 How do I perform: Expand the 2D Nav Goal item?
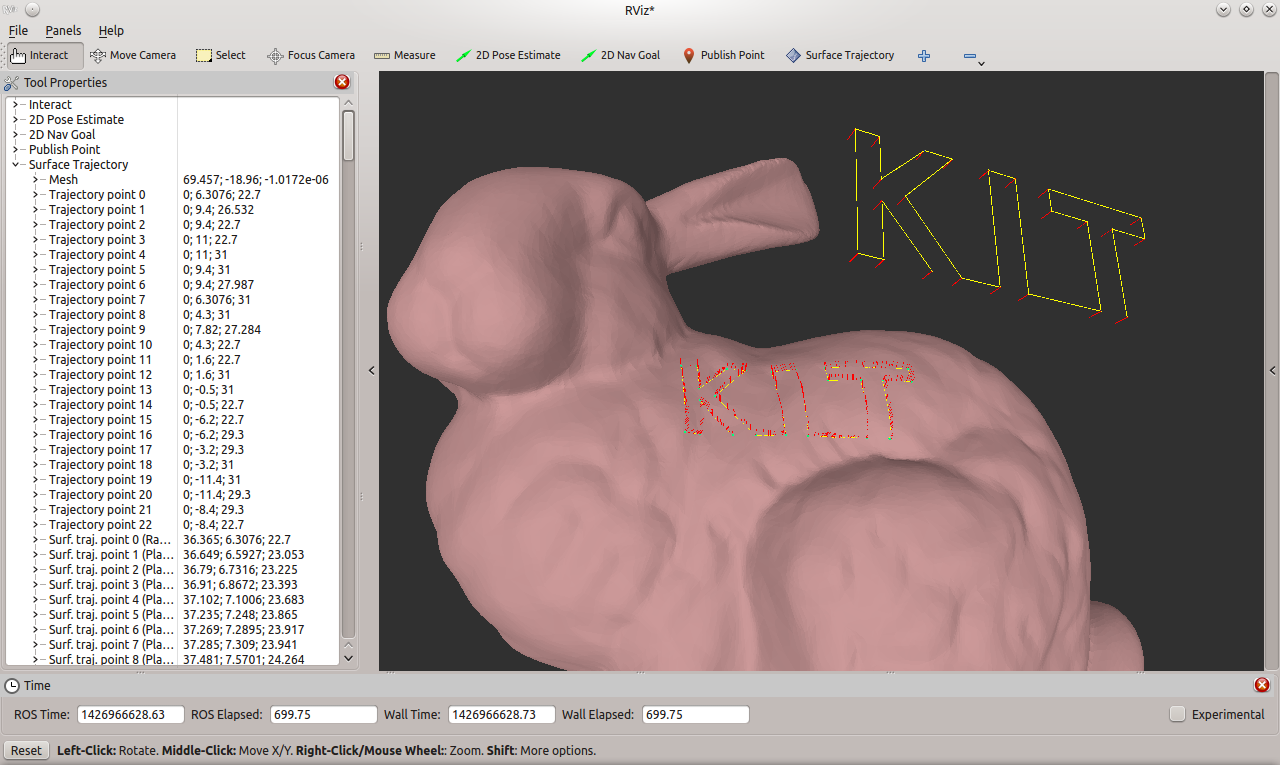click(x=15, y=135)
